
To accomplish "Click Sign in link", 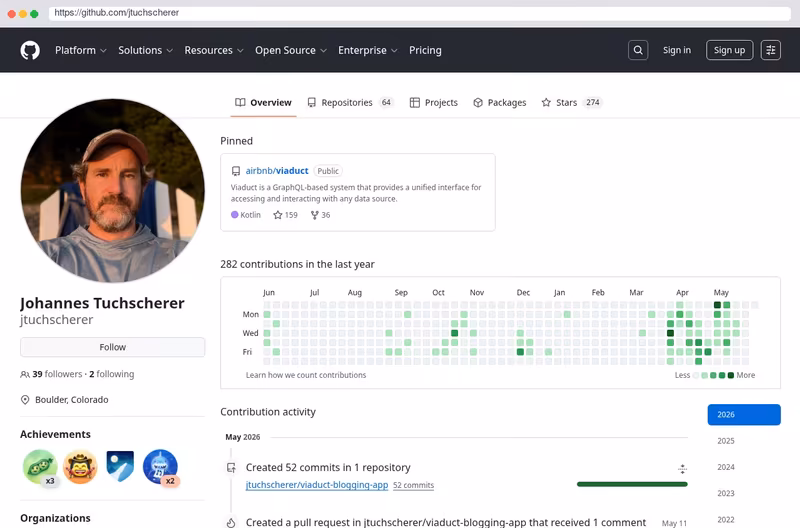I will (677, 50).
